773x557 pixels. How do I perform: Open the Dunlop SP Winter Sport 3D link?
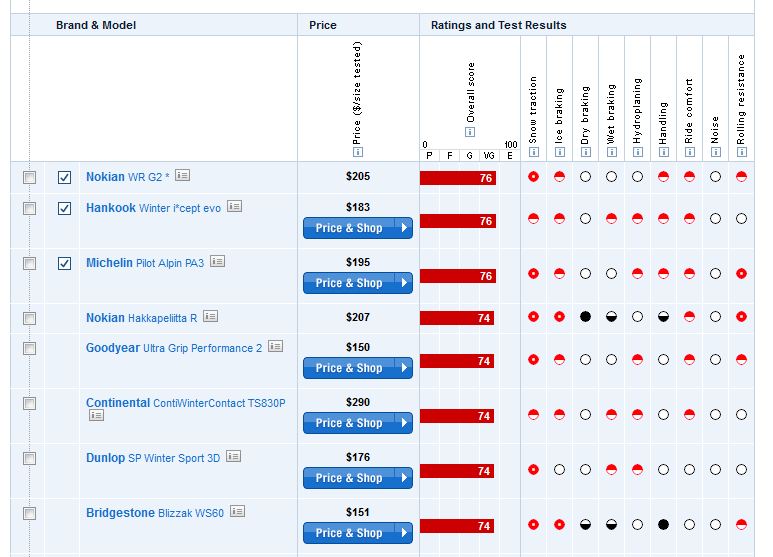coord(153,458)
